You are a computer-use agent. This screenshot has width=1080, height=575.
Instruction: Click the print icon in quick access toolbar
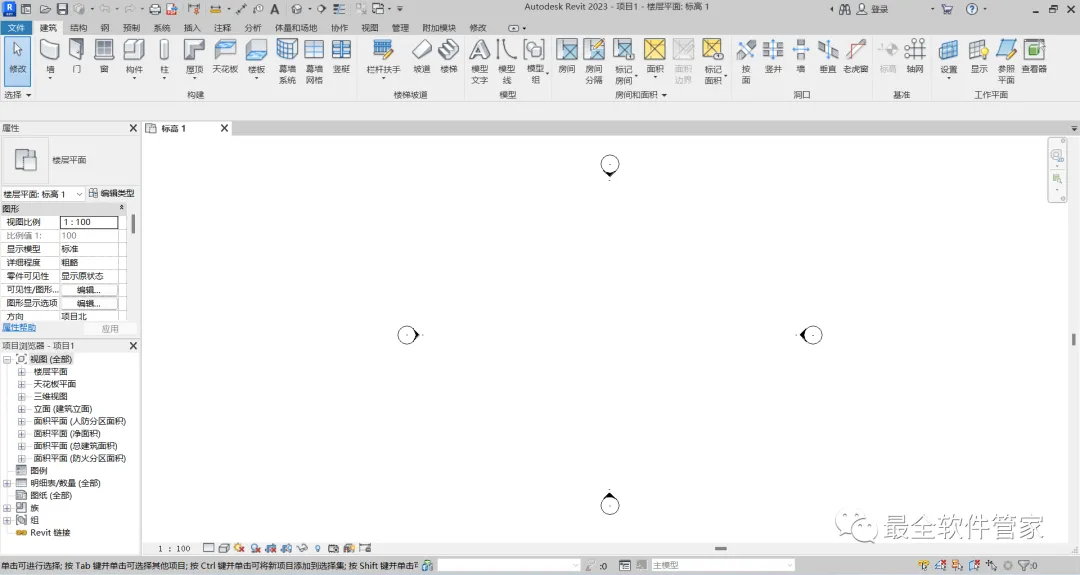coord(155,9)
